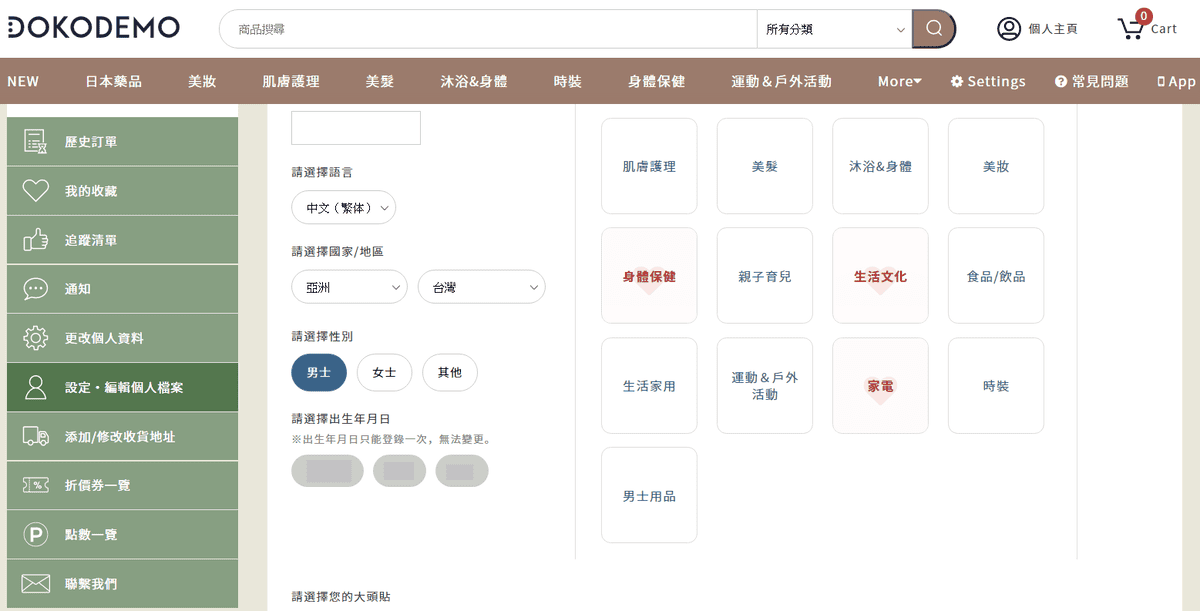Click the 商品搜尋 search field
The height and width of the screenshot is (611, 1200).
(490, 29)
